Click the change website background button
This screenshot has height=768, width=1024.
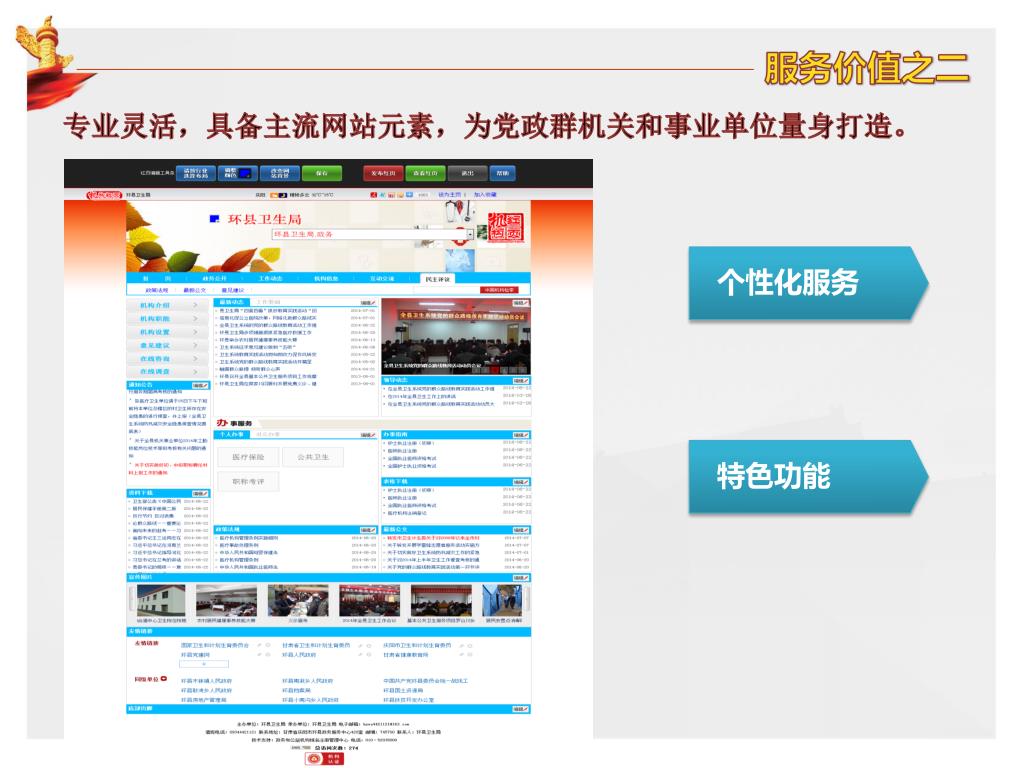(x=280, y=173)
